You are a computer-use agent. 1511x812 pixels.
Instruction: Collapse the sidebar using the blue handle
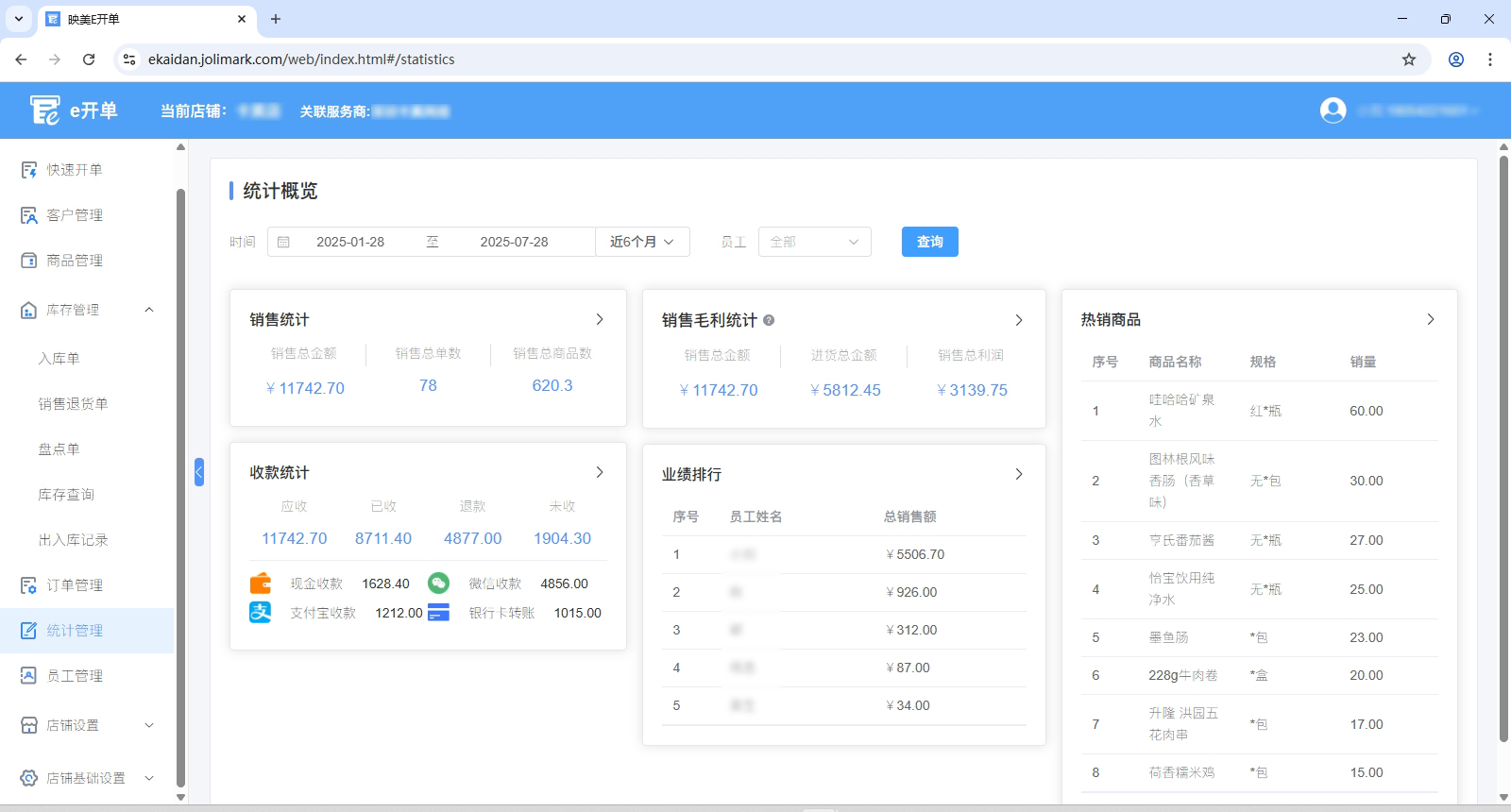coord(199,472)
